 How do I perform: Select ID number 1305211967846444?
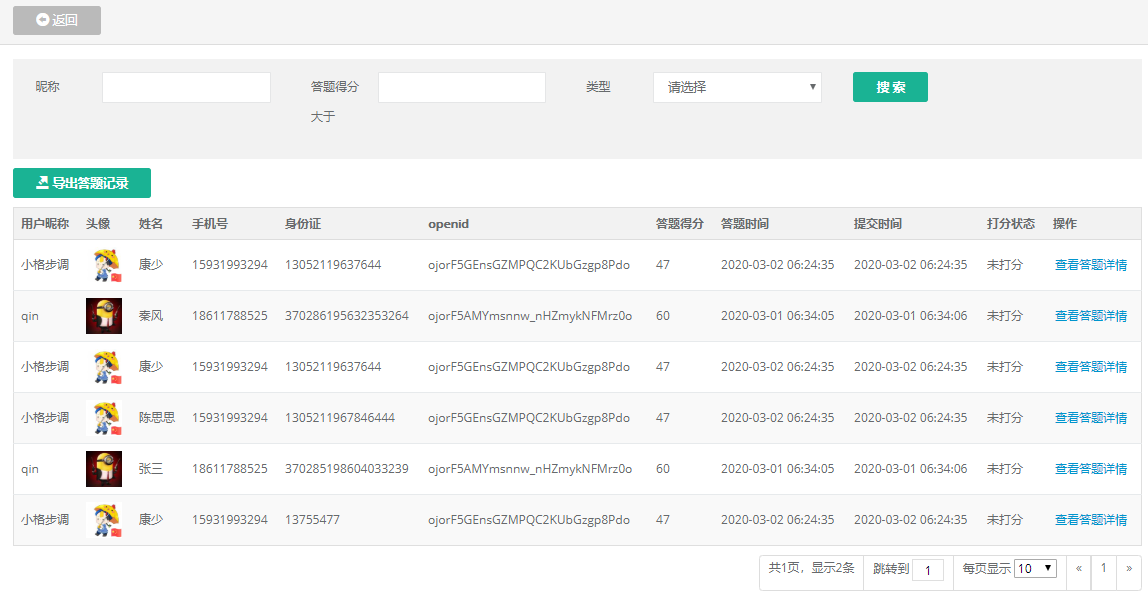(x=340, y=418)
